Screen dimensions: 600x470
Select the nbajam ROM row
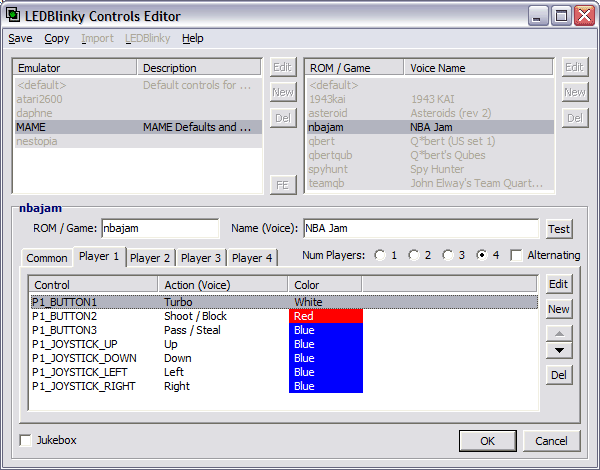pos(430,127)
